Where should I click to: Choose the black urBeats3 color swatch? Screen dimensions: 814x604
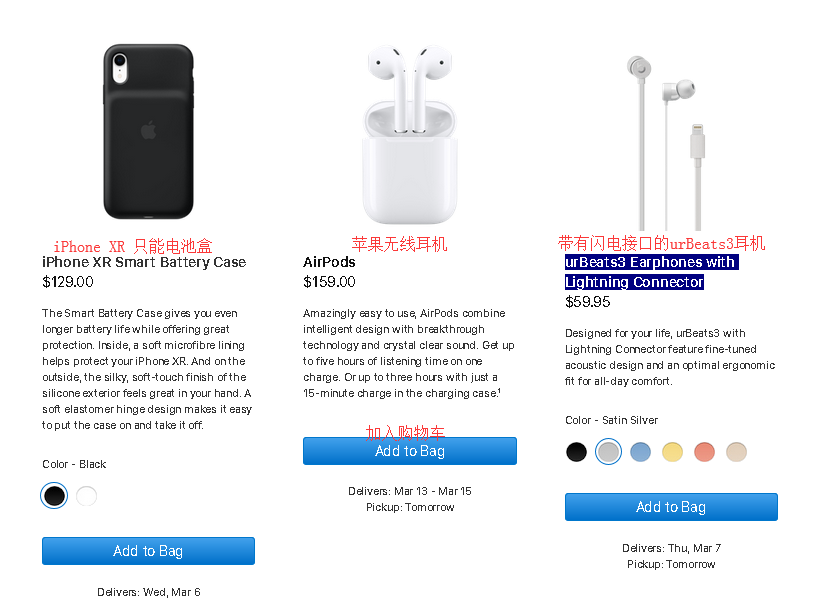(577, 452)
